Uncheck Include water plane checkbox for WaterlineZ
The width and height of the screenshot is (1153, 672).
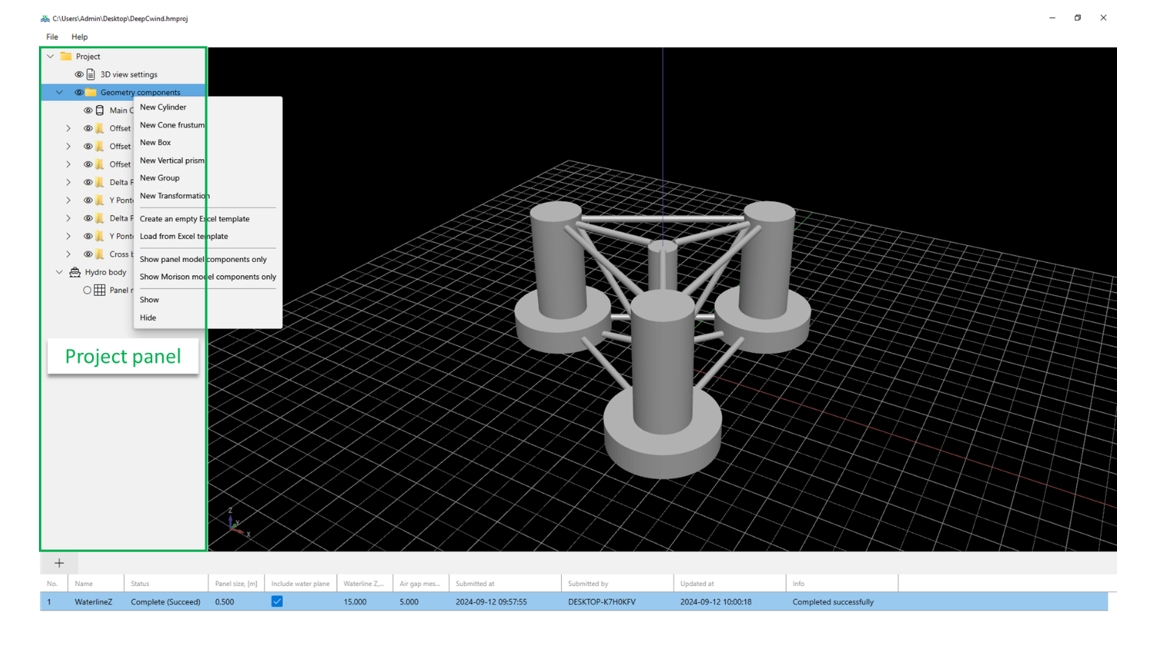(x=277, y=601)
